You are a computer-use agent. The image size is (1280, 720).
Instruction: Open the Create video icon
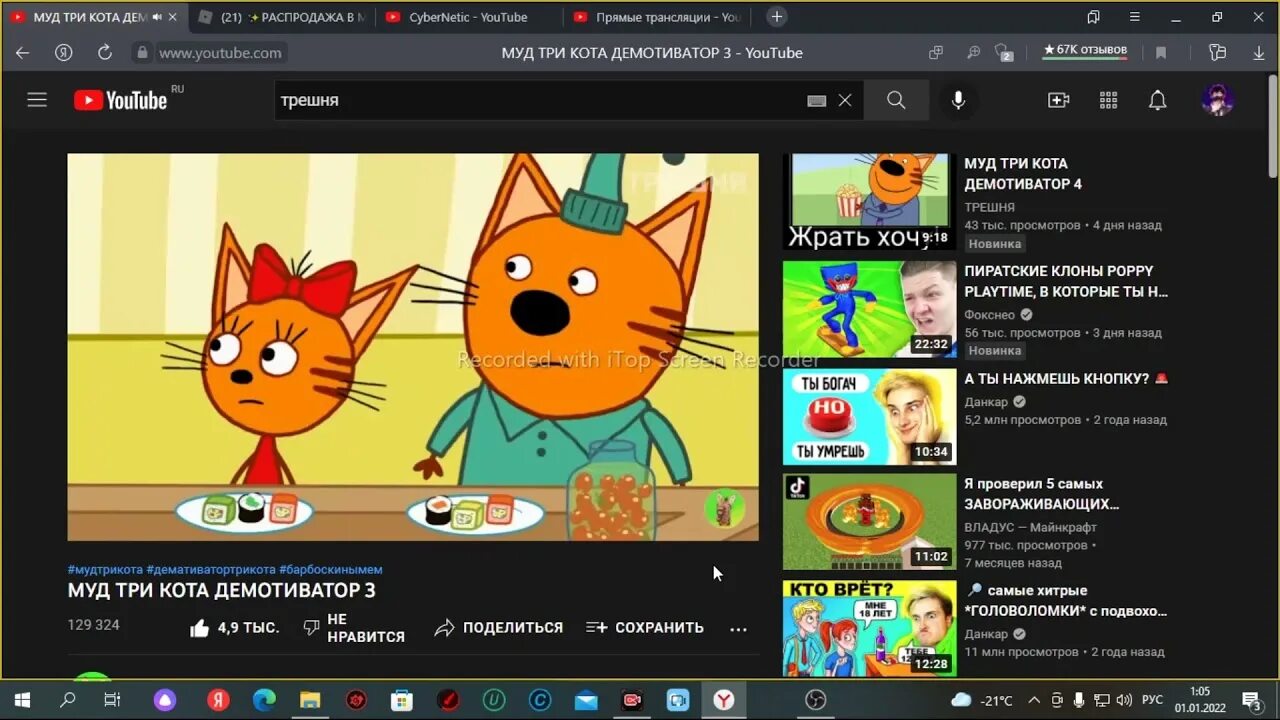[x=1058, y=100]
